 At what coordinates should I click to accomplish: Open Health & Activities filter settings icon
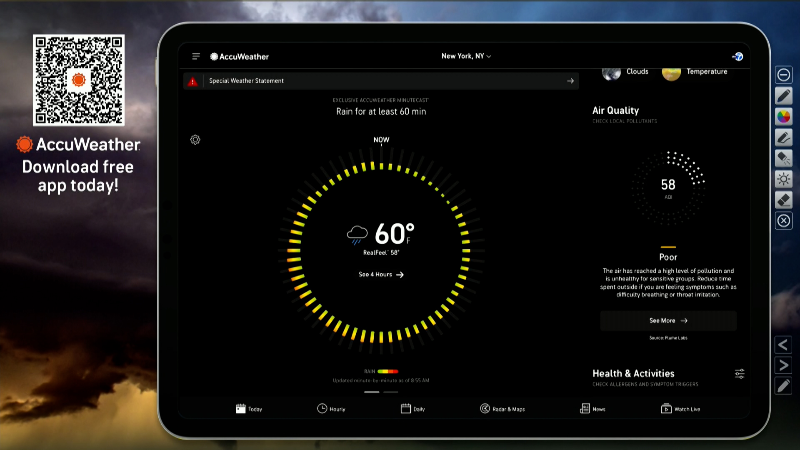[739, 374]
